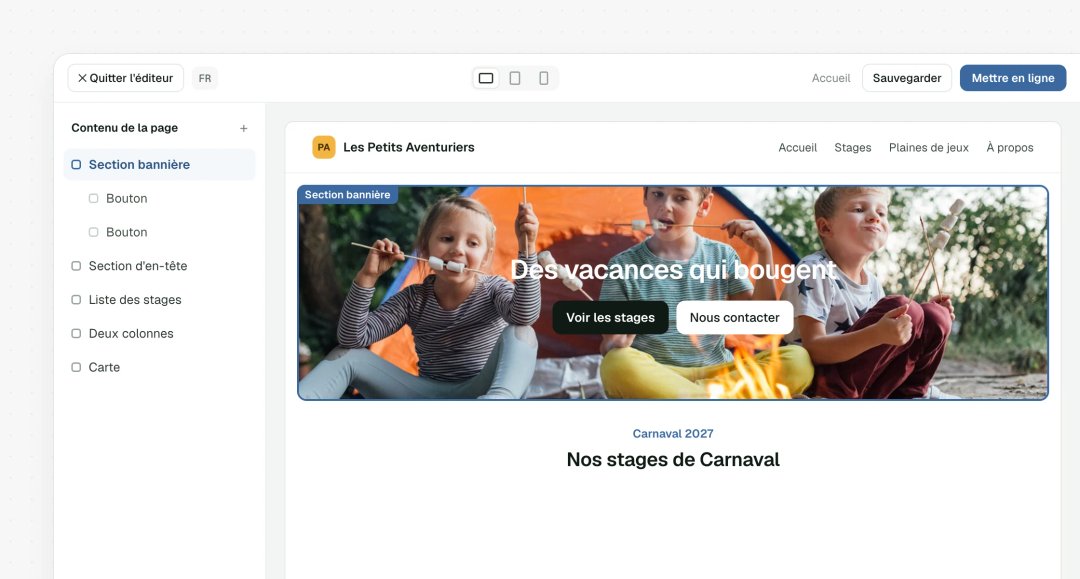Click the Nous contacter banner button
1080x579 pixels.
[x=734, y=317]
